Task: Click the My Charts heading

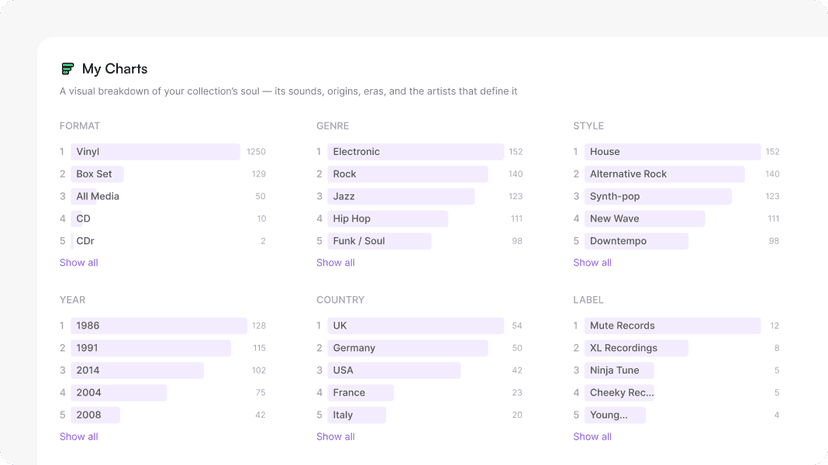Action: pyautogui.click(x=115, y=69)
